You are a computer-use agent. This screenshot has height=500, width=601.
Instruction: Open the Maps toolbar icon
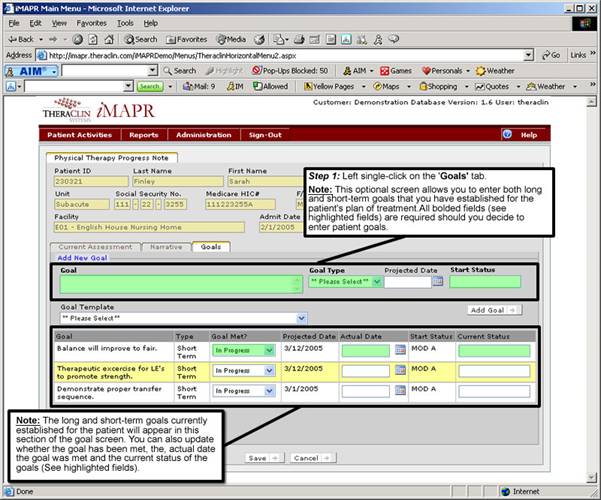pyautogui.click(x=386, y=87)
